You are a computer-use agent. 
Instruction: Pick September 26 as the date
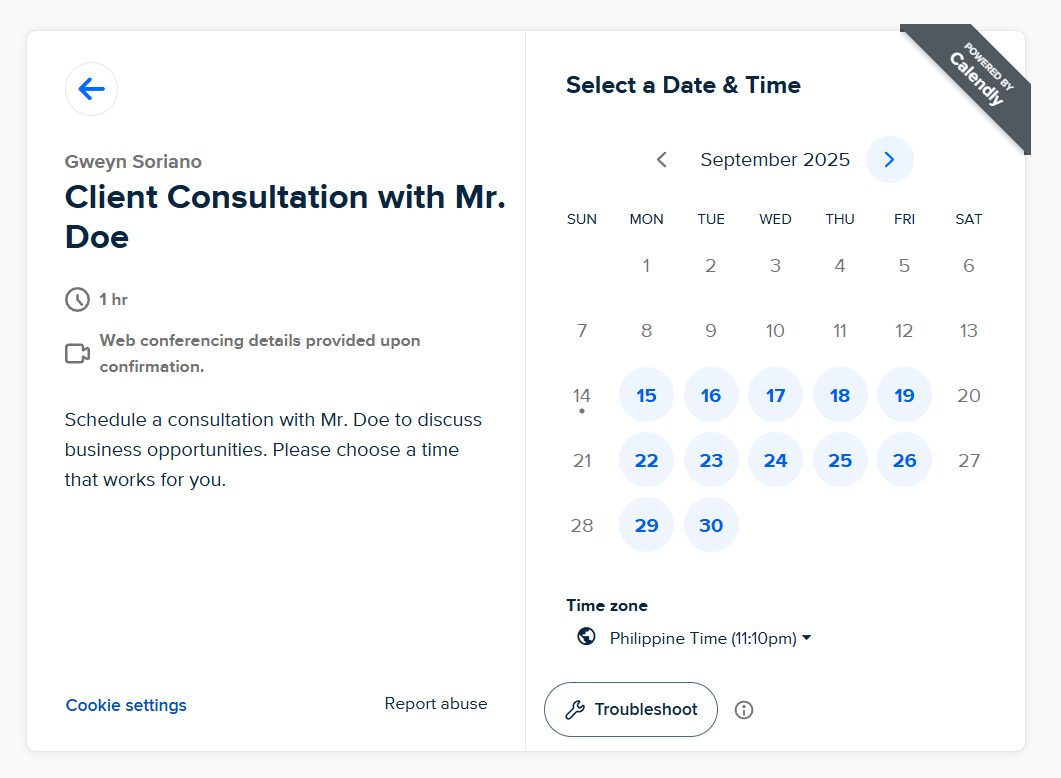pos(904,460)
